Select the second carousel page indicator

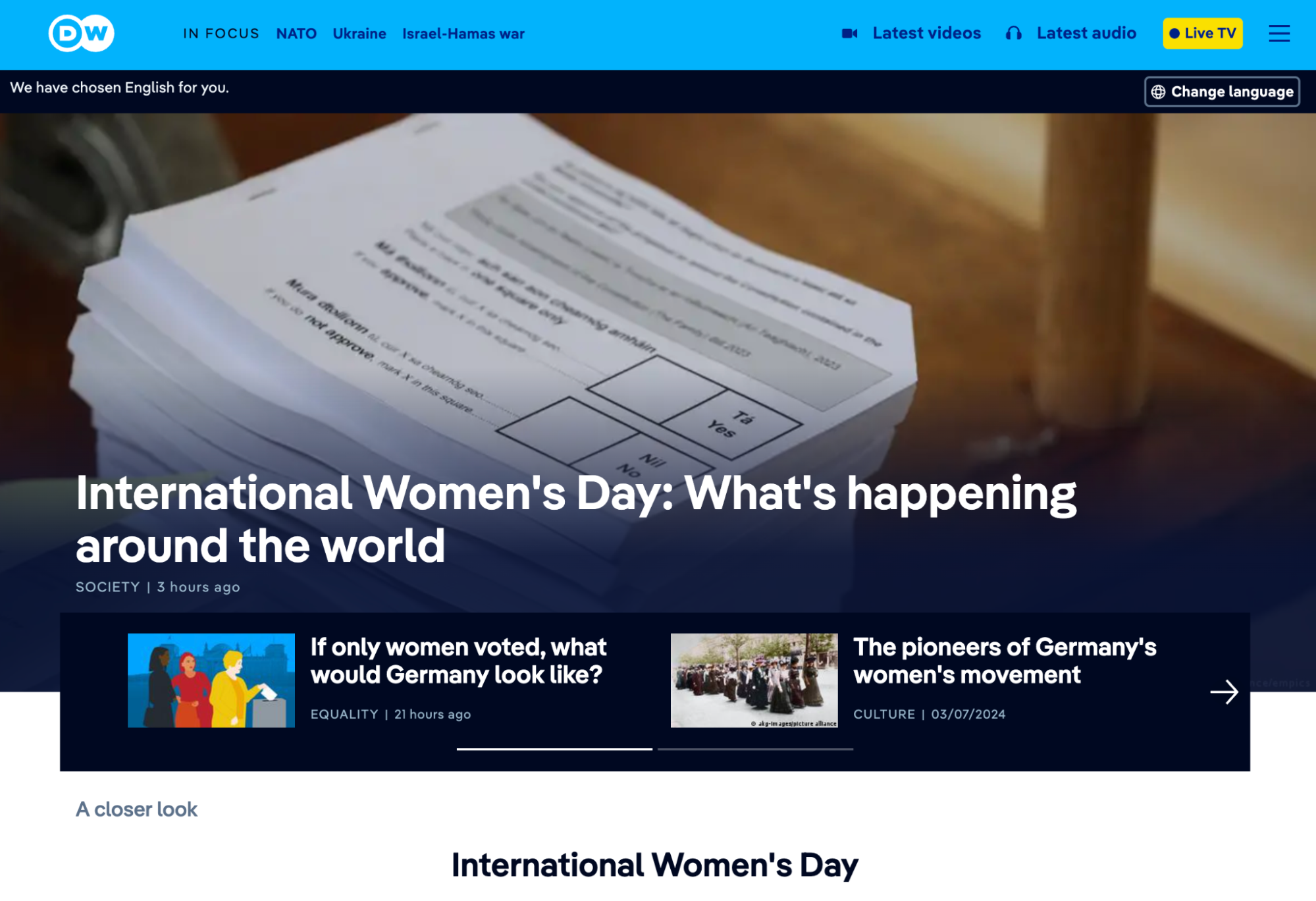755,749
